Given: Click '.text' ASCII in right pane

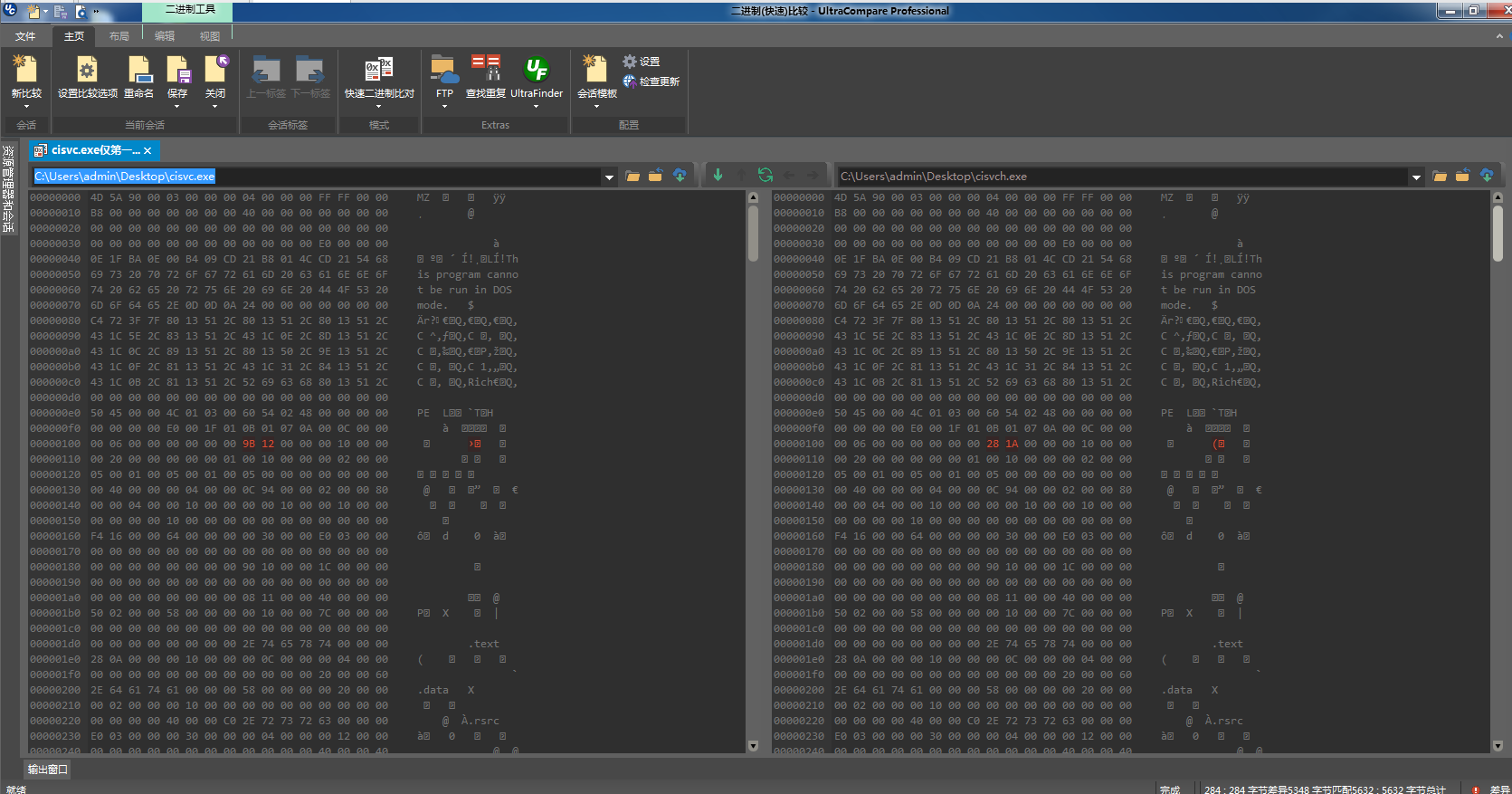Looking at the screenshot, I should point(1229,644).
